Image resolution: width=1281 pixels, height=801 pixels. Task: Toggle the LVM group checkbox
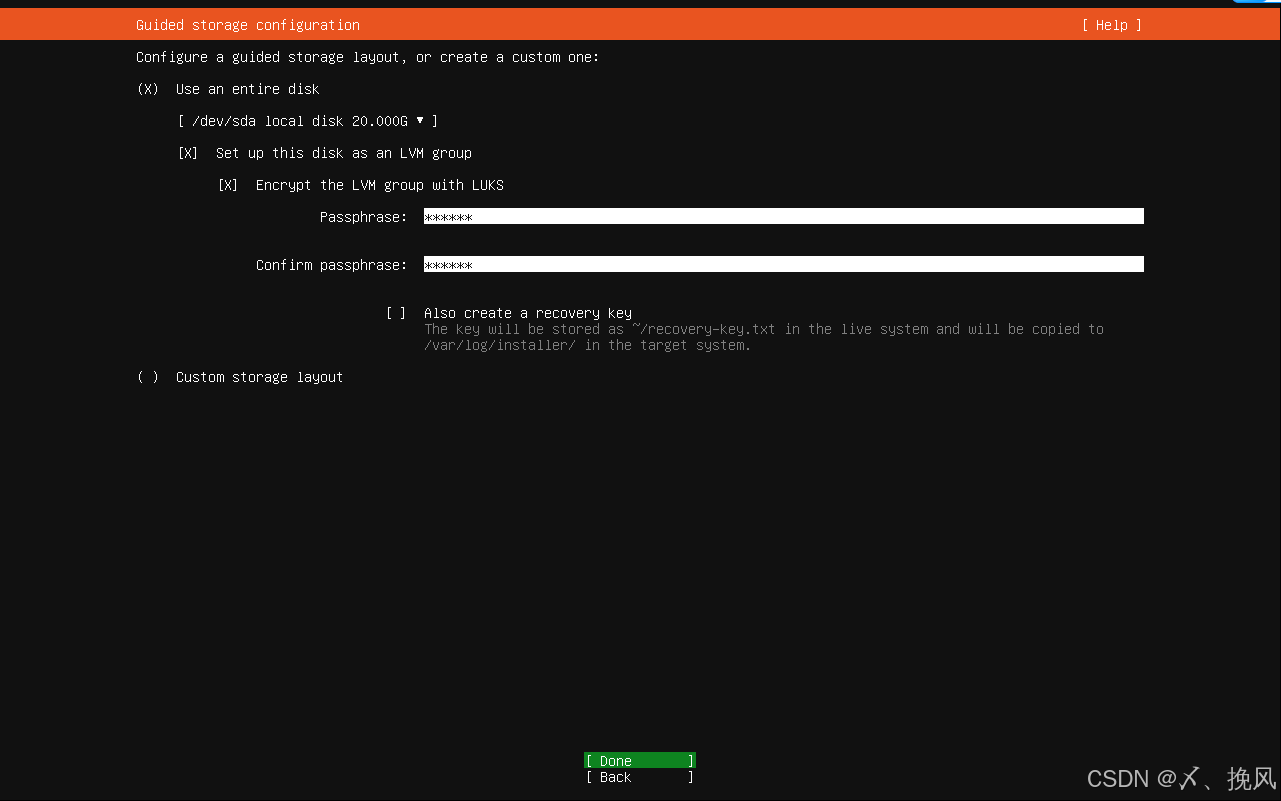187,152
